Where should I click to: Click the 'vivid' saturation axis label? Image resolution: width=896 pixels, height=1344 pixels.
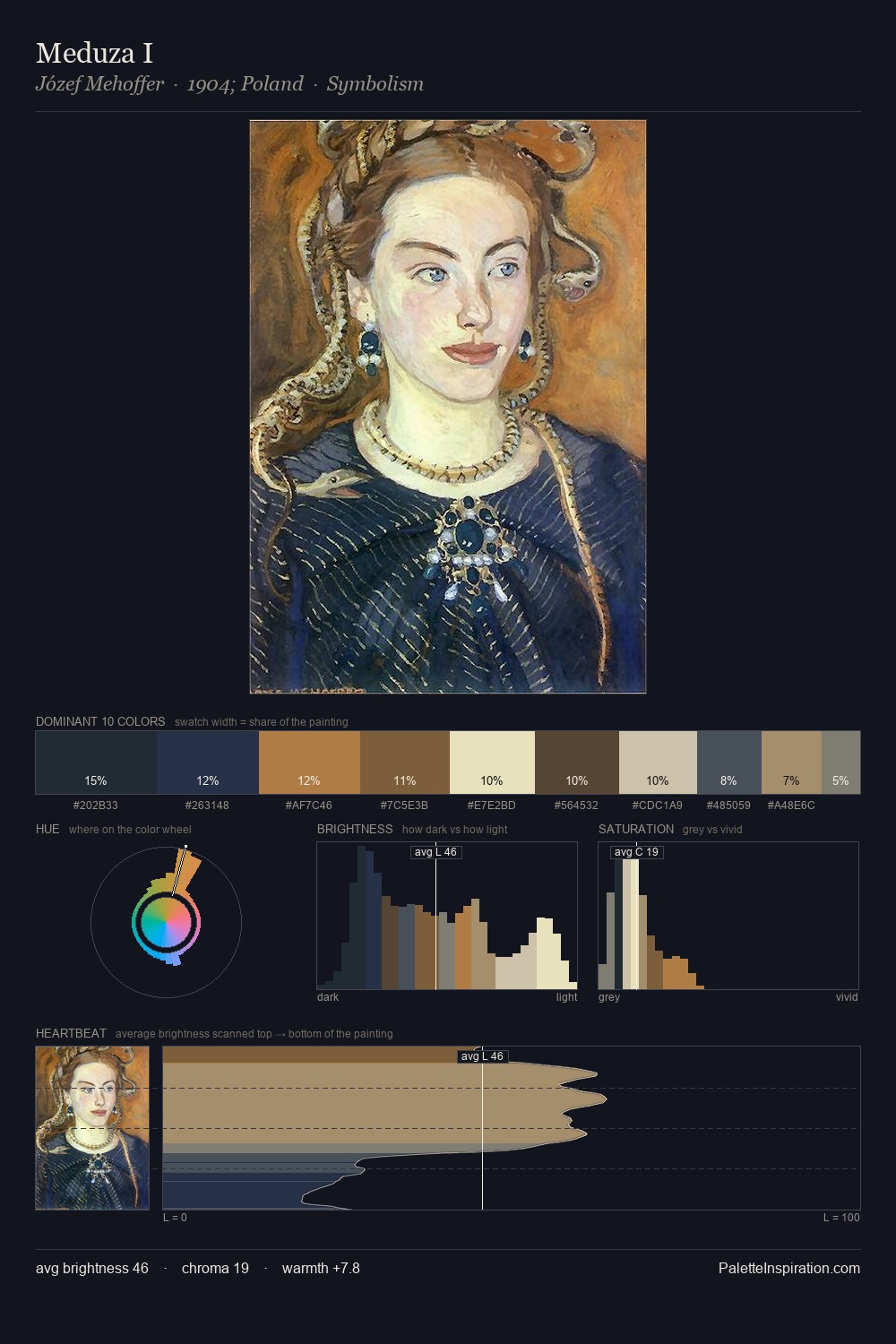(847, 997)
